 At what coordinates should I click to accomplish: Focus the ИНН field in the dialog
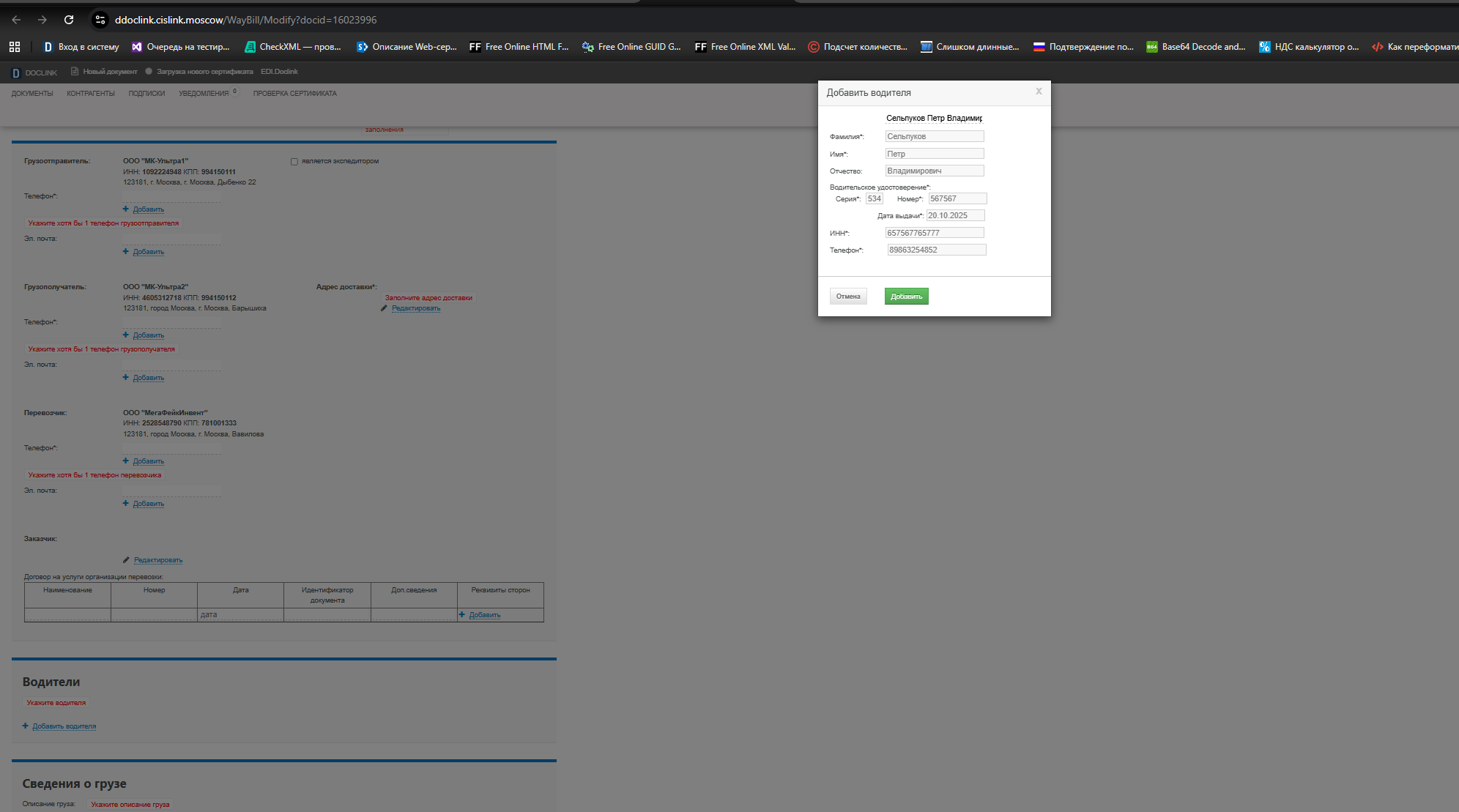[x=934, y=233]
